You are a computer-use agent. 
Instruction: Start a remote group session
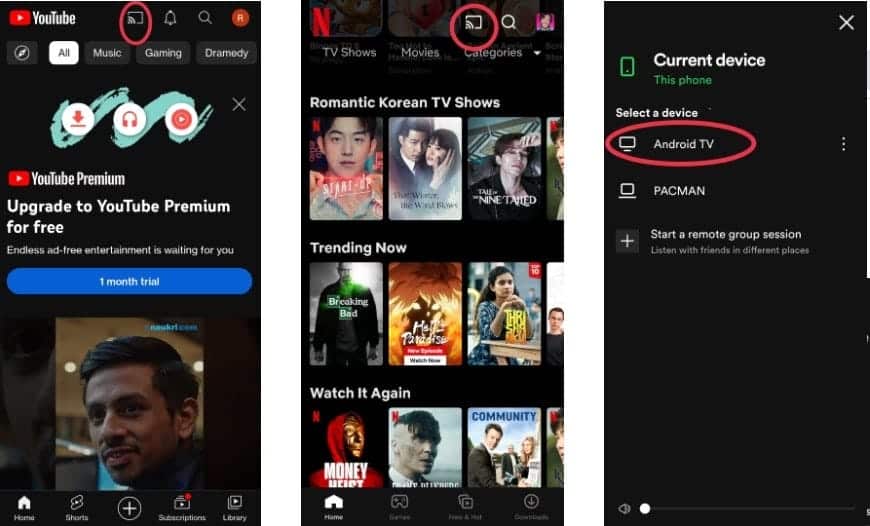pos(726,241)
